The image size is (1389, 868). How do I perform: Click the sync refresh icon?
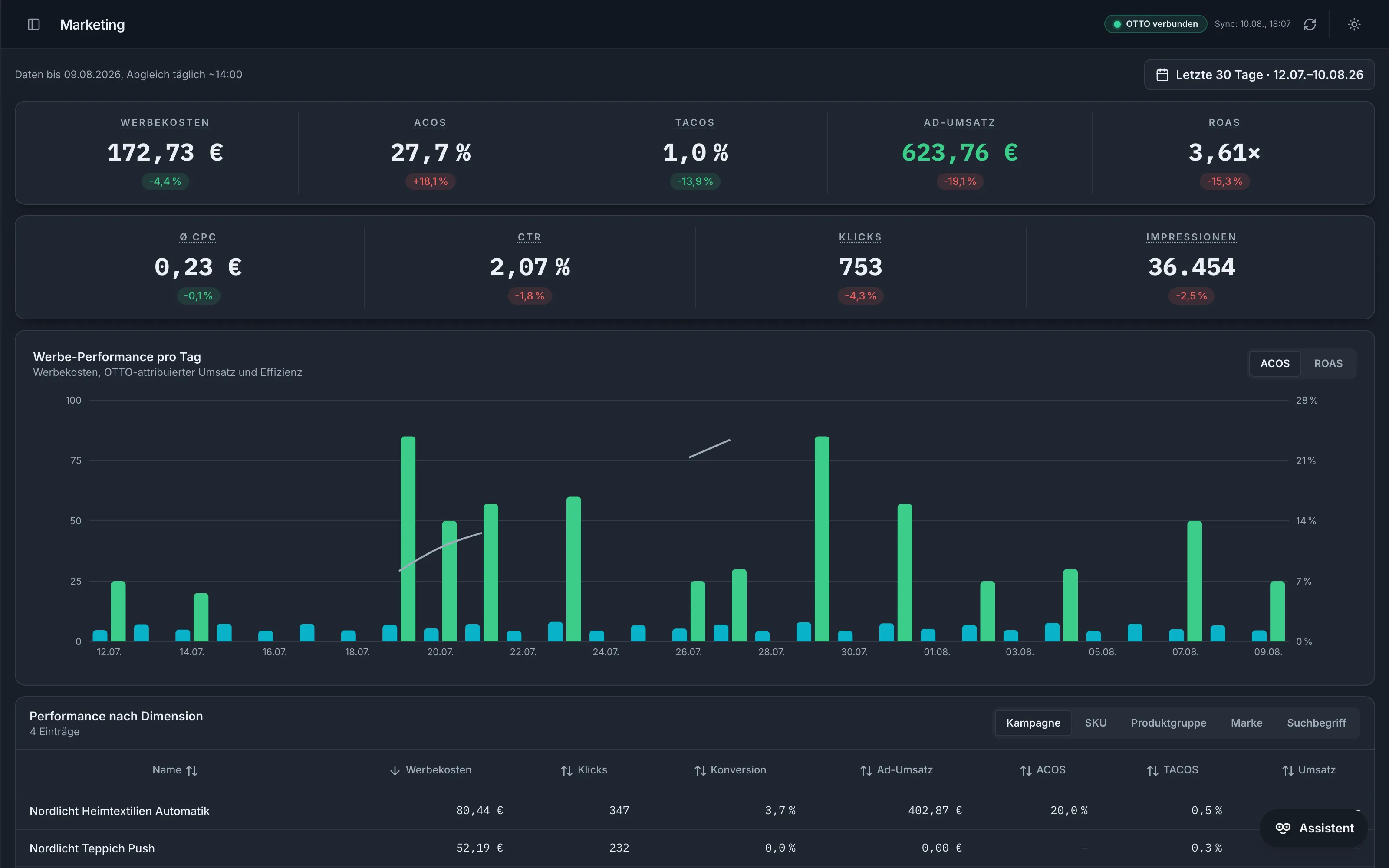[1310, 24]
